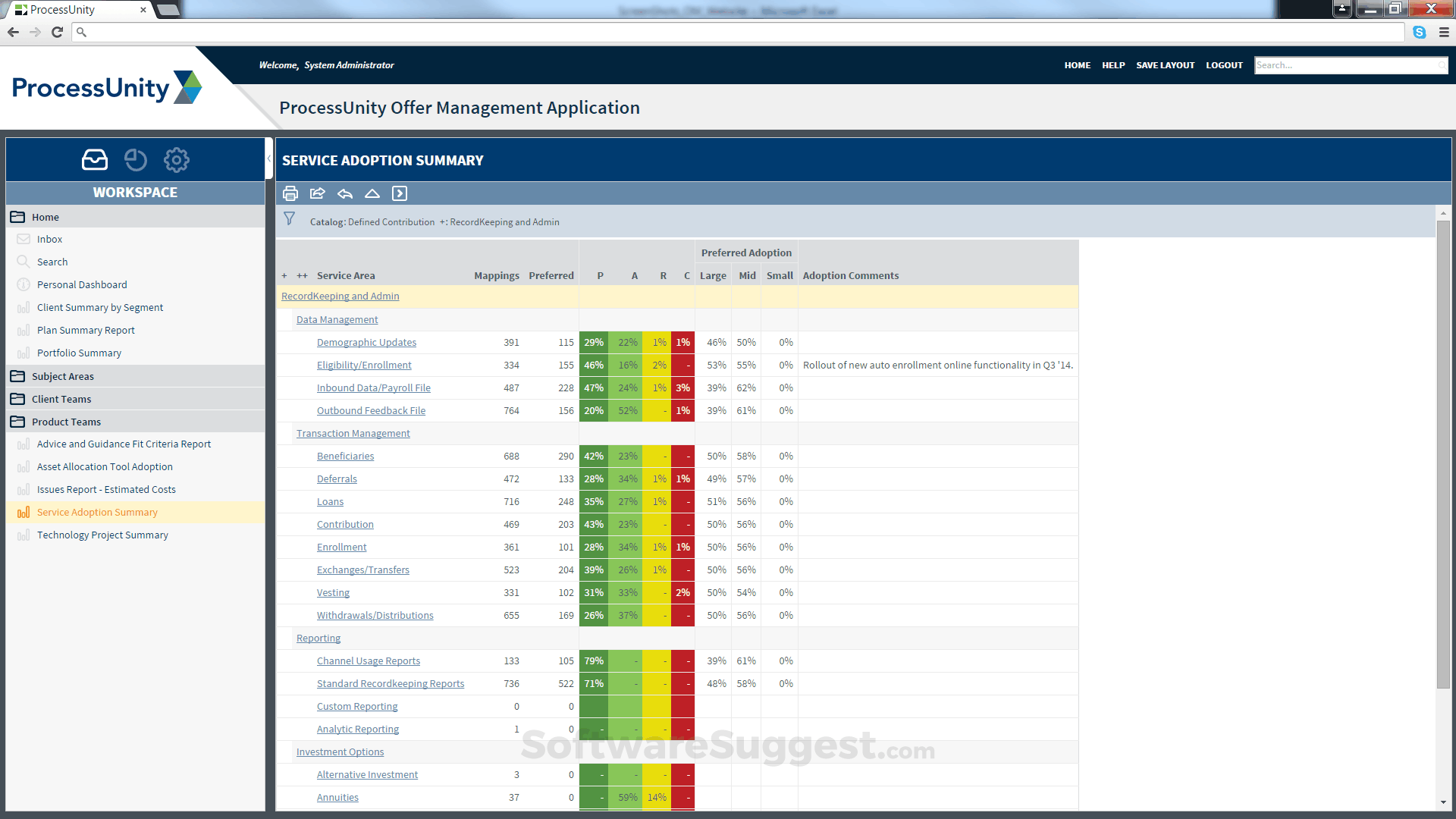Viewport: 1456px width, 819px height.
Task: Open the settings gear icon in the sidebar header
Action: click(x=176, y=159)
